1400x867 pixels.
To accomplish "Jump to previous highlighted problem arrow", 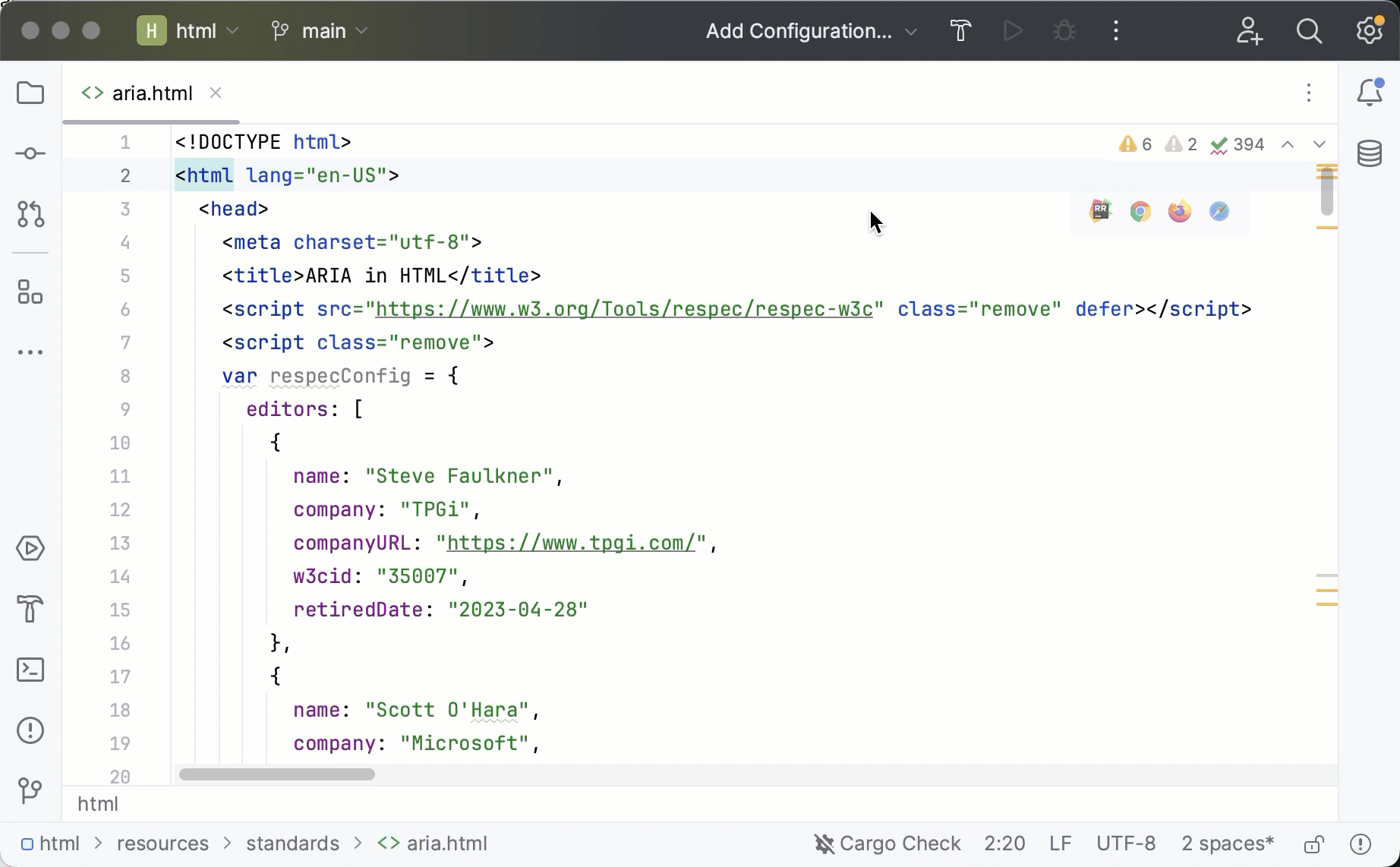I will point(1288,144).
